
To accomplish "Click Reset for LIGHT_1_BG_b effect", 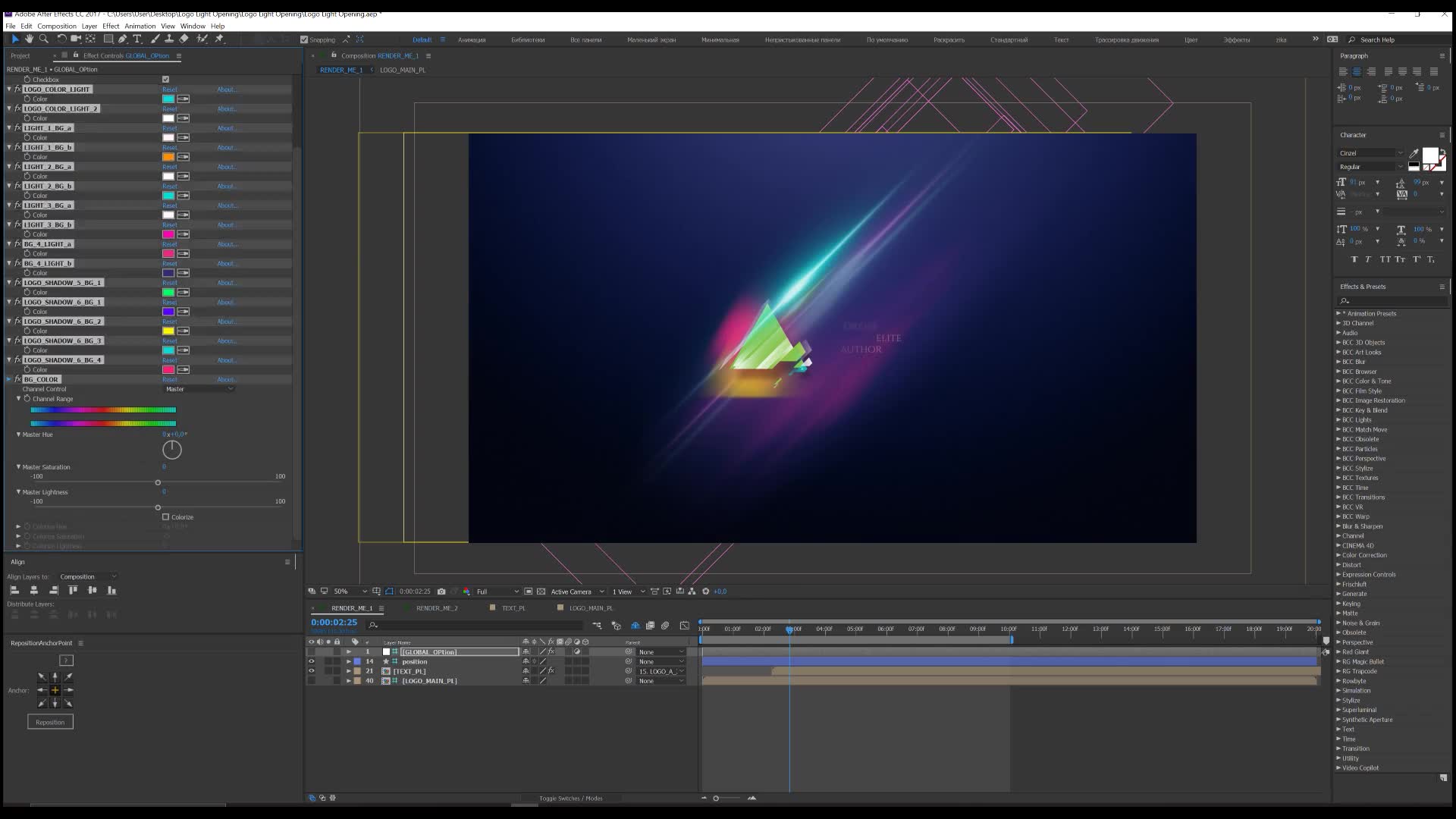I will tap(170, 147).
